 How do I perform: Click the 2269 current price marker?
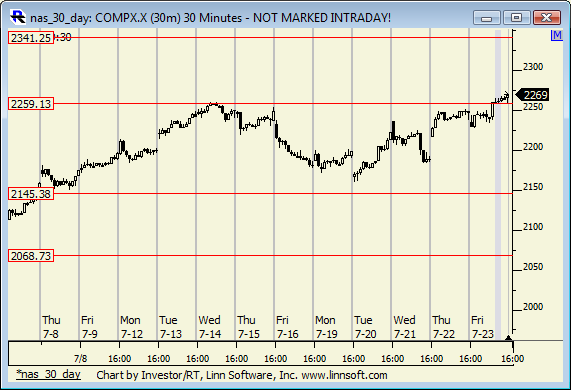(x=532, y=95)
